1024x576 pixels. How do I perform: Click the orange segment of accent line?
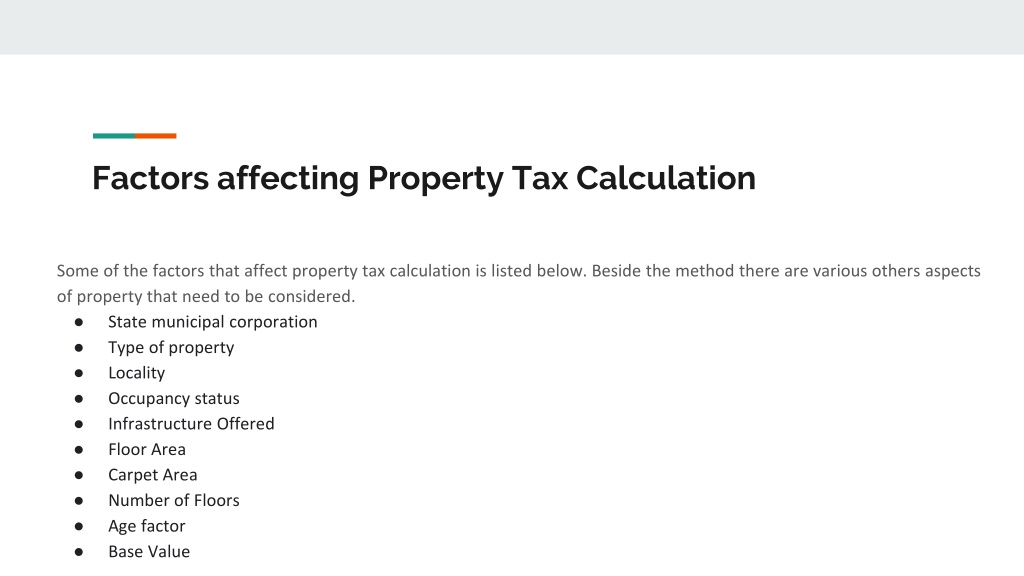[156, 136]
